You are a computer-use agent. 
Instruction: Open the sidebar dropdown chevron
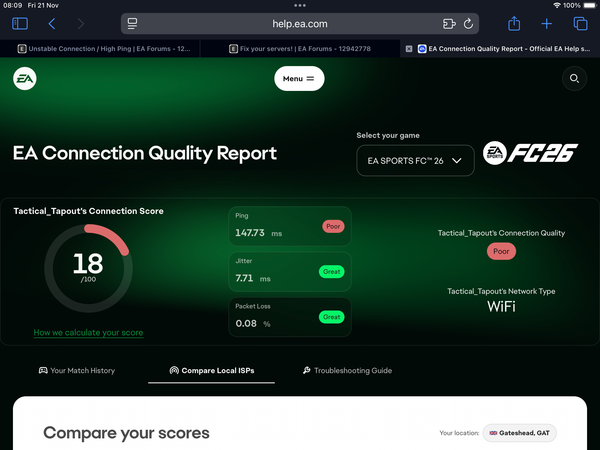(x=30, y=23)
